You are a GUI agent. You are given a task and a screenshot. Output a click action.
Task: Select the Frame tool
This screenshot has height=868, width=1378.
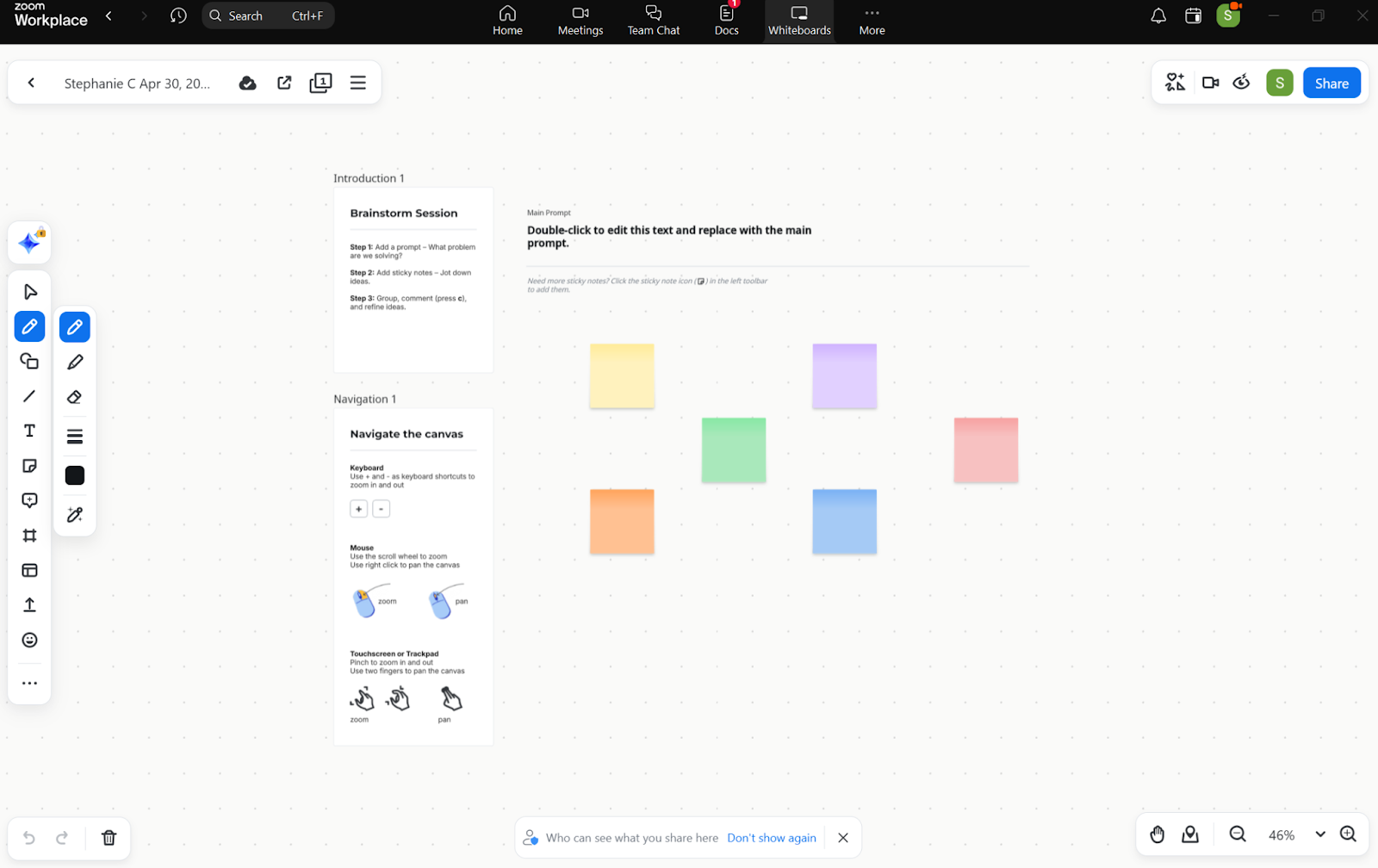pos(30,536)
